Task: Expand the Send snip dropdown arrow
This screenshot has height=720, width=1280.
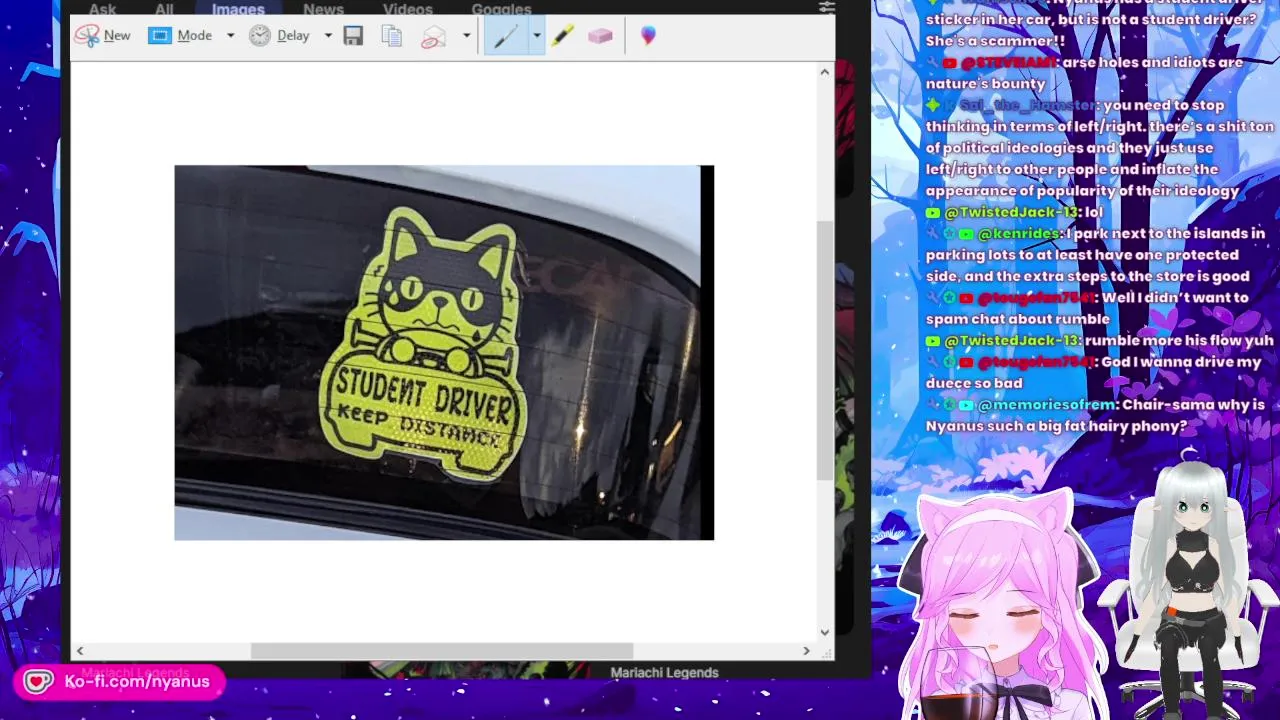Action: click(x=466, y=35)
